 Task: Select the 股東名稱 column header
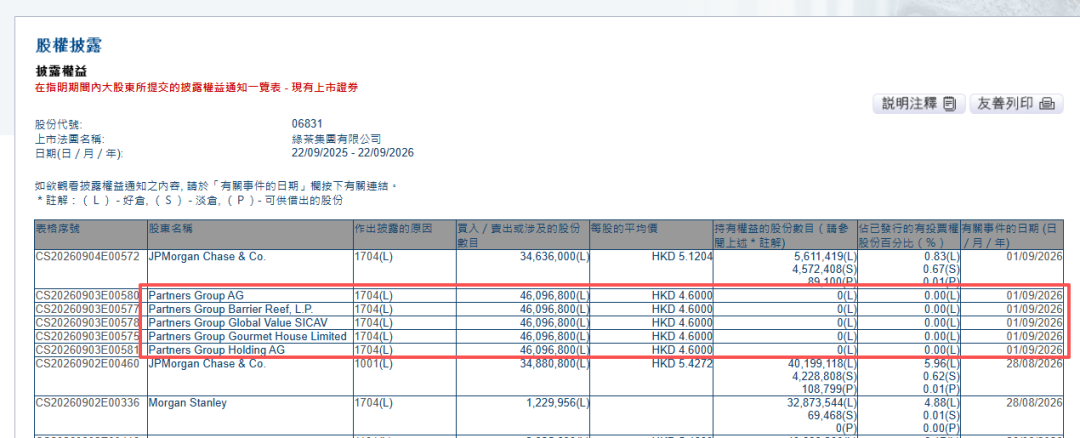click(x=249, y=235)
